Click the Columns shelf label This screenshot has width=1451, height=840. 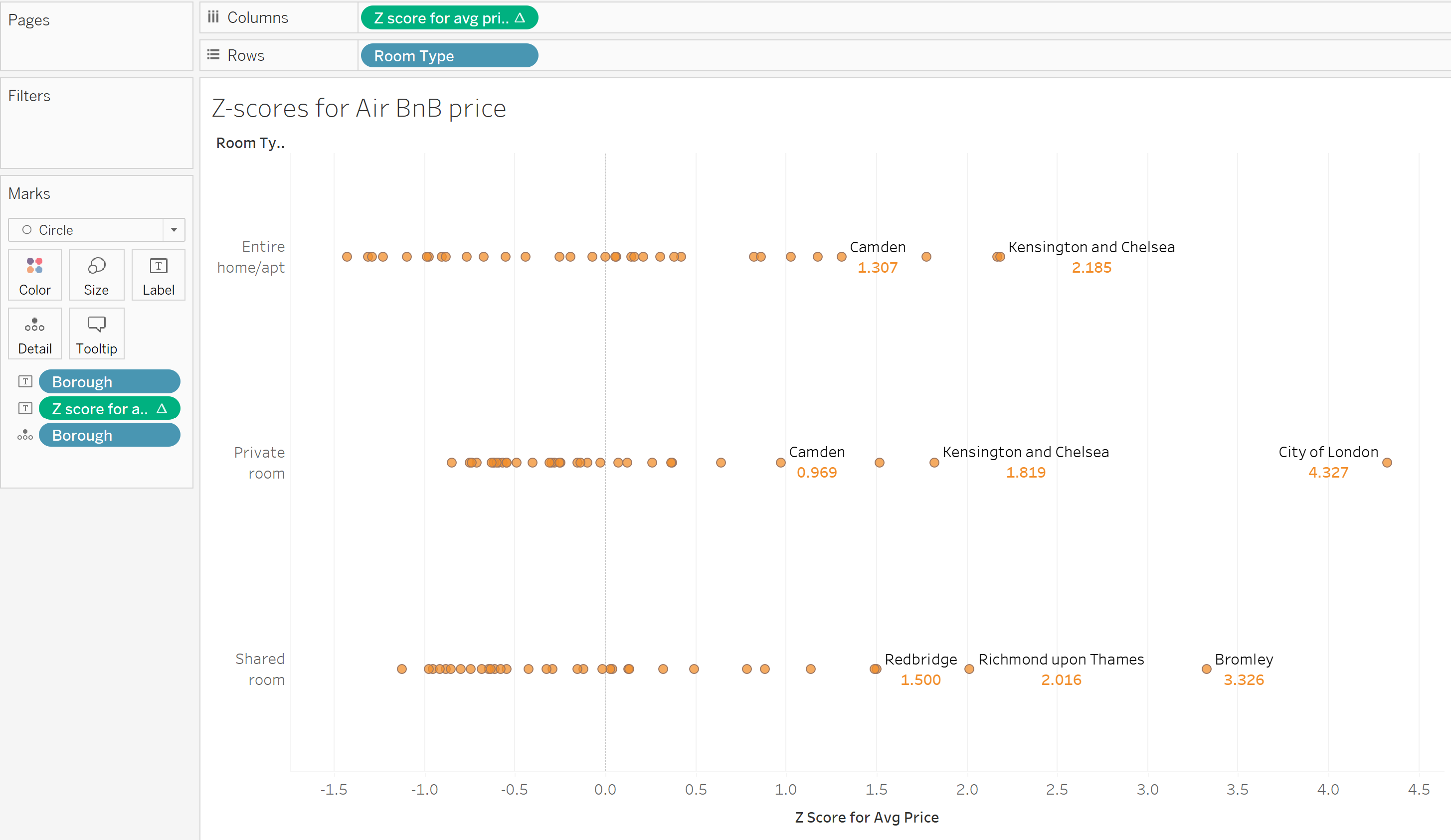[257, 18]
